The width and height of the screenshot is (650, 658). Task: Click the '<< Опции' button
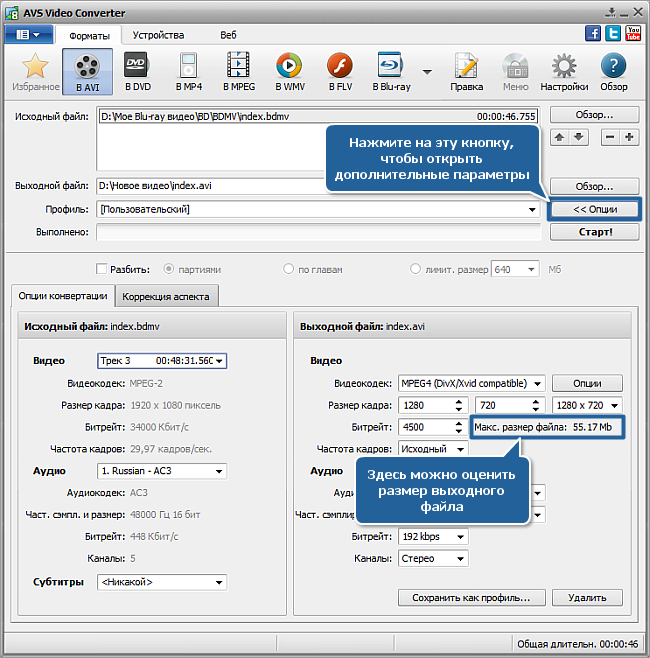pos(595,209)
